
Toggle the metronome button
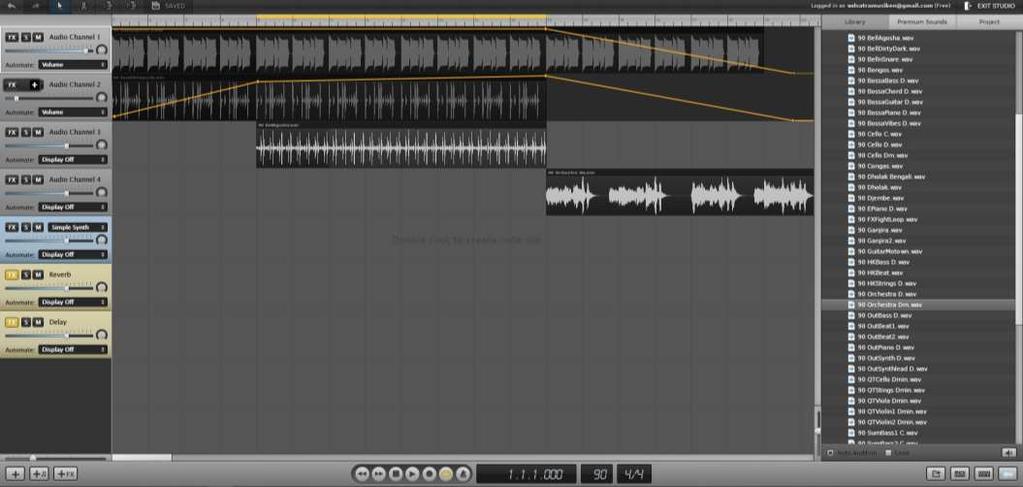(x=463, y=474)
